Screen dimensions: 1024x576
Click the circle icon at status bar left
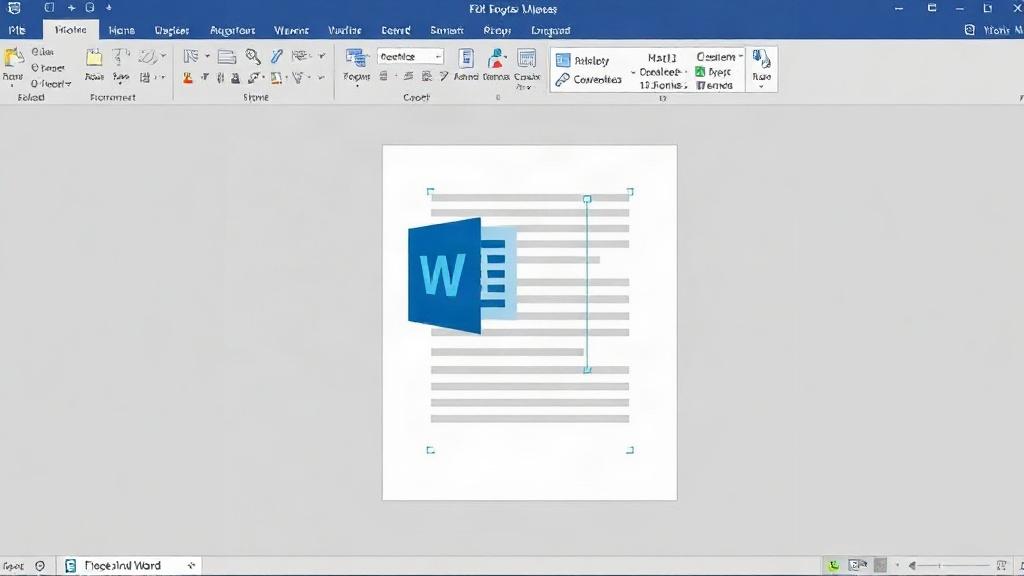coord(40,566)
